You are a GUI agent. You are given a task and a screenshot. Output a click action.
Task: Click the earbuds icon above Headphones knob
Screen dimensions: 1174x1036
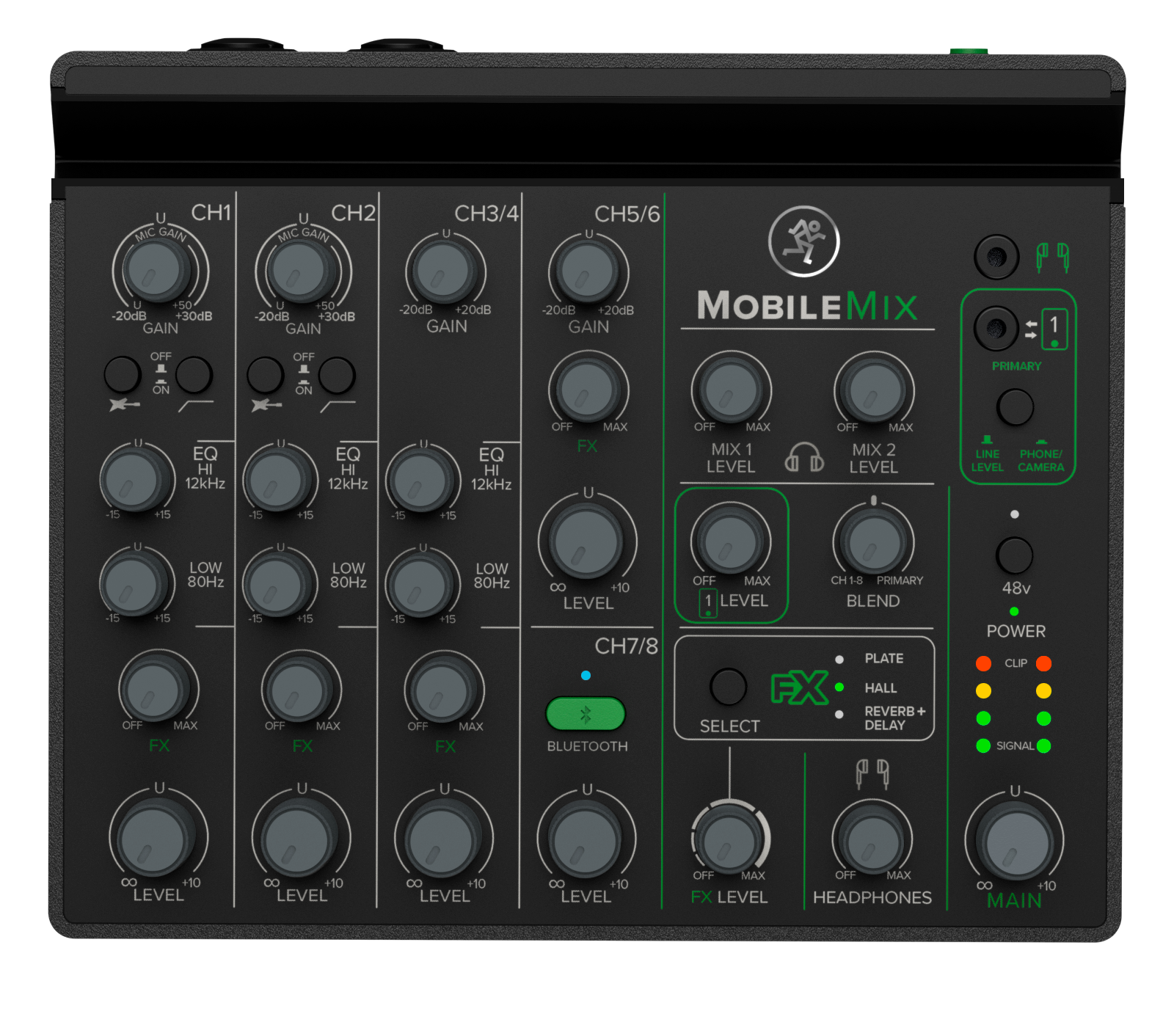click(x=872, y=773)
